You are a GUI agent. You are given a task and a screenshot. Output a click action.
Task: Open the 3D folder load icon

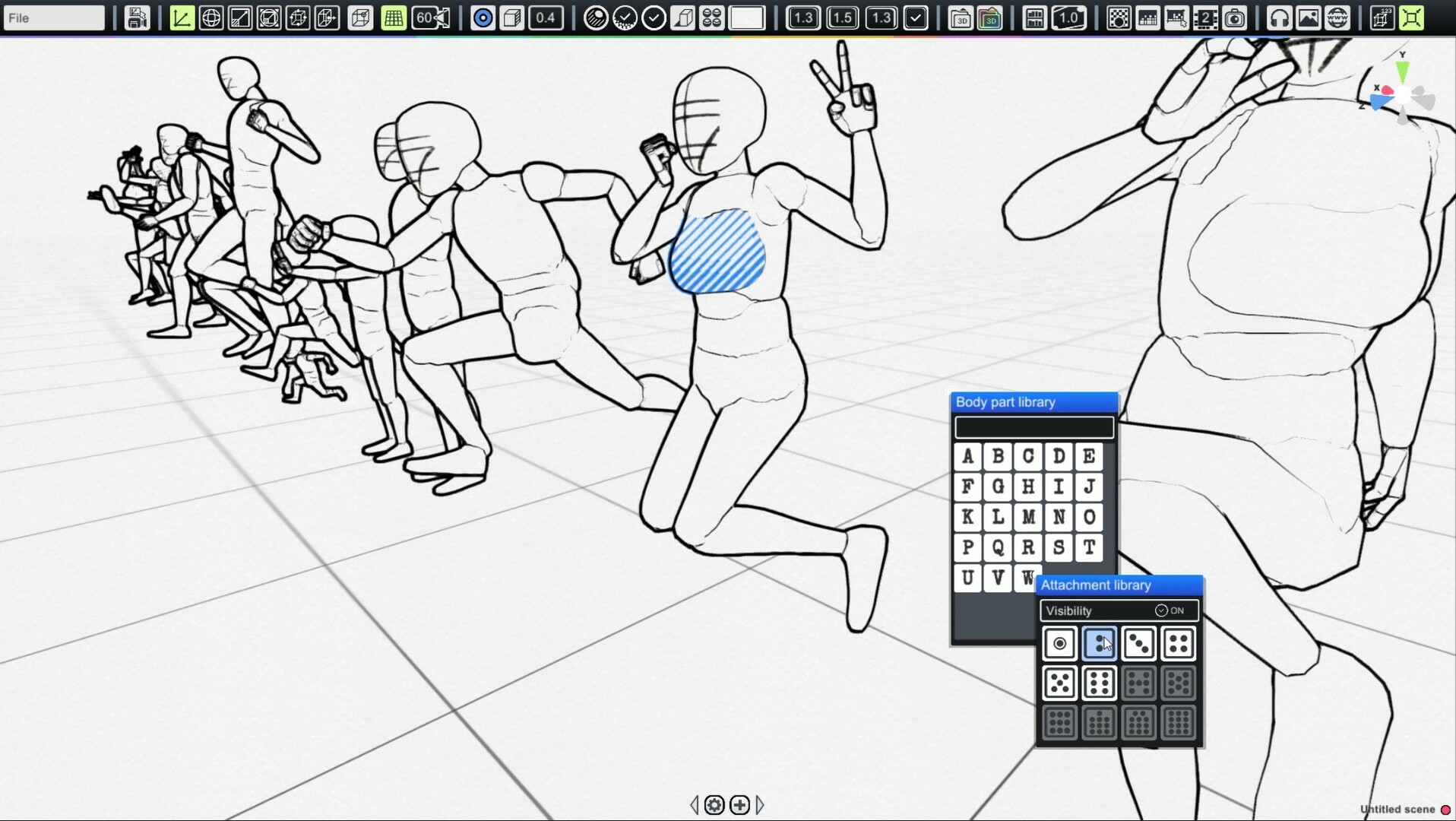pyautogui.click(x=961, y=17)
